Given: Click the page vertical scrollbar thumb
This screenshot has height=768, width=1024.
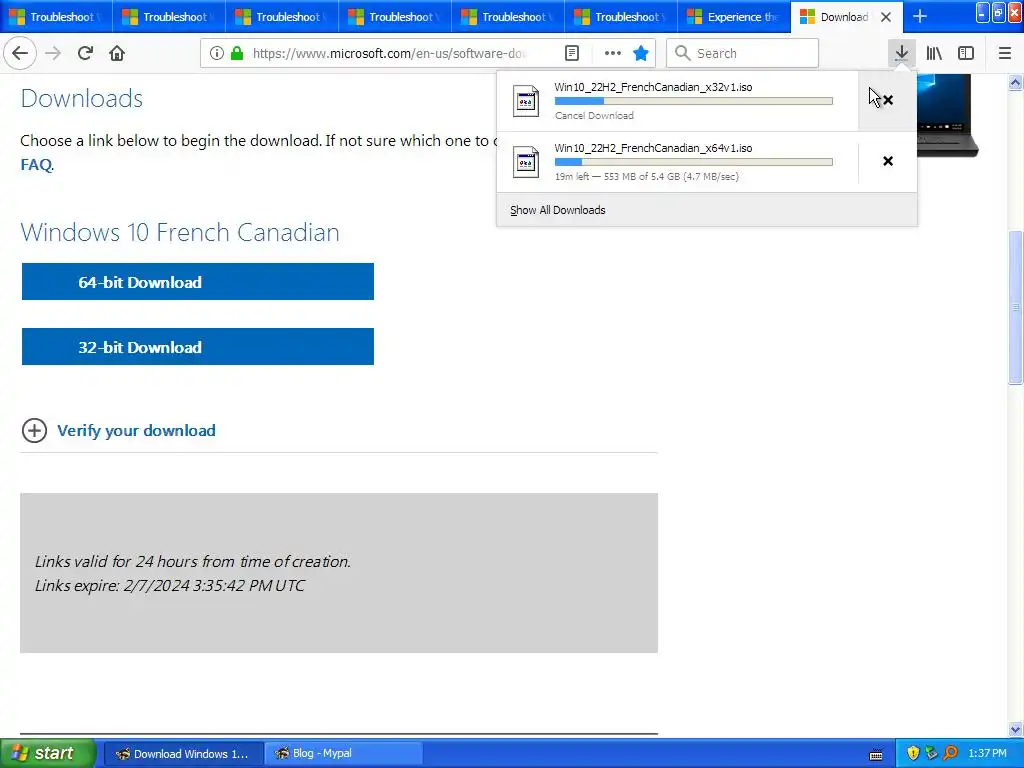Looking at the screenshot, I should 1015,307.
